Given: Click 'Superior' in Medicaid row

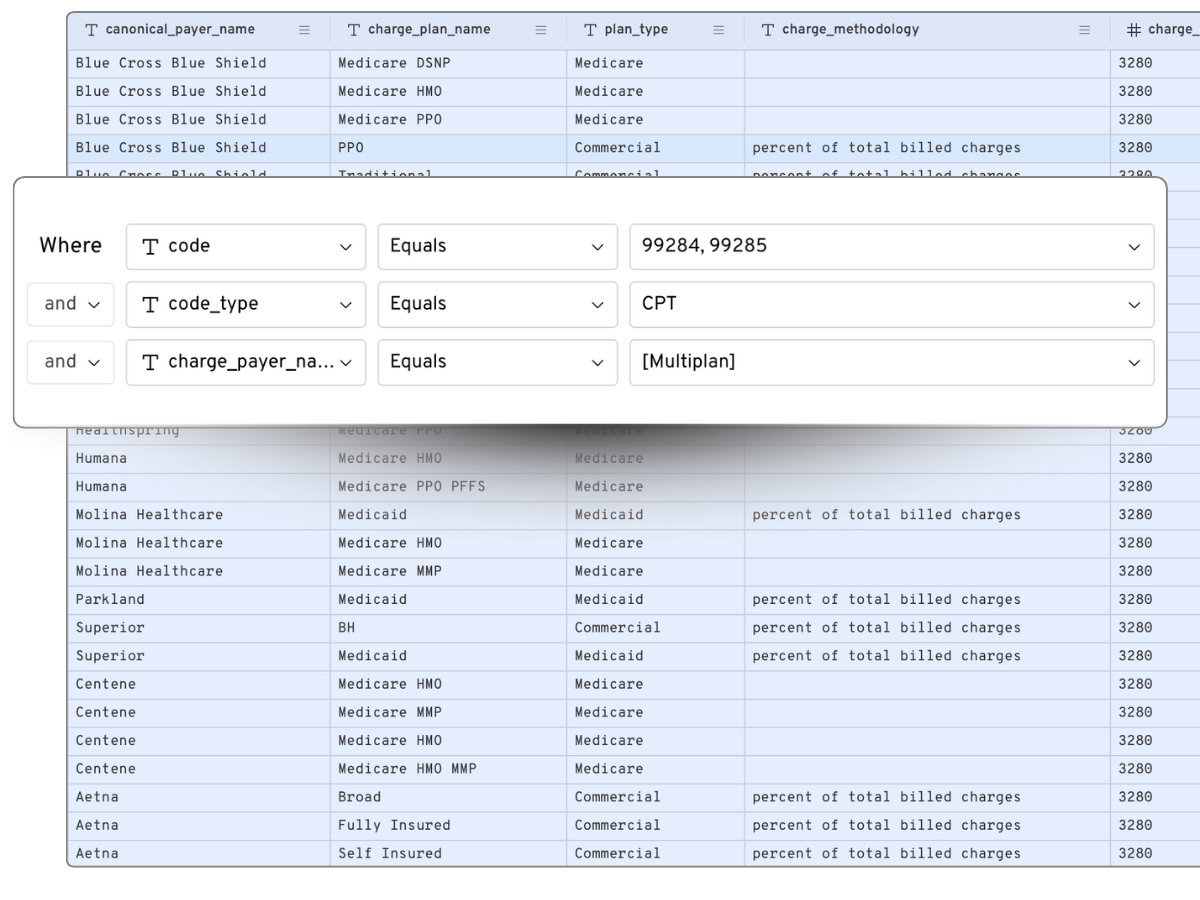Looking at the screenshot, I should coord(198,656).
